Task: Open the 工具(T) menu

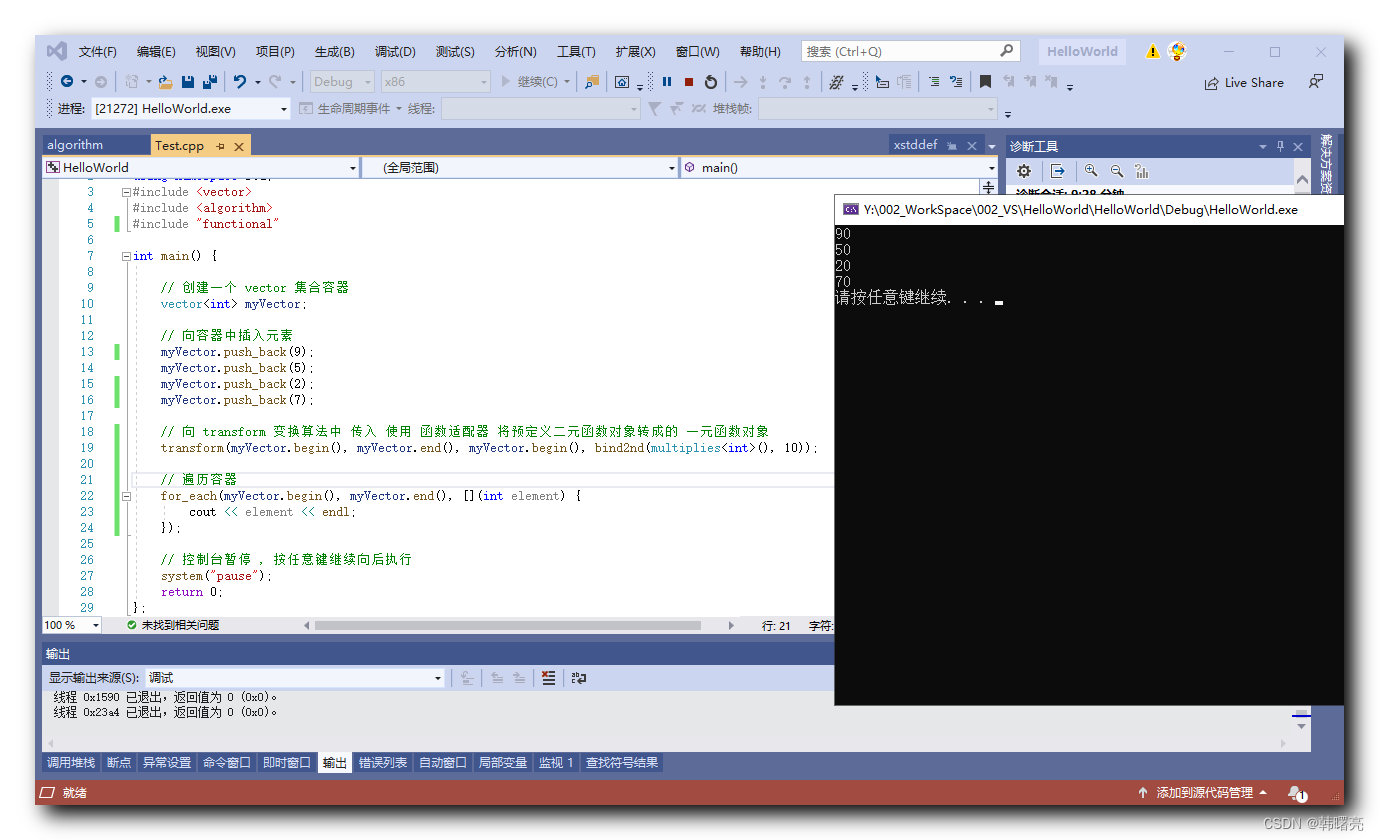Action: [576, 52]
